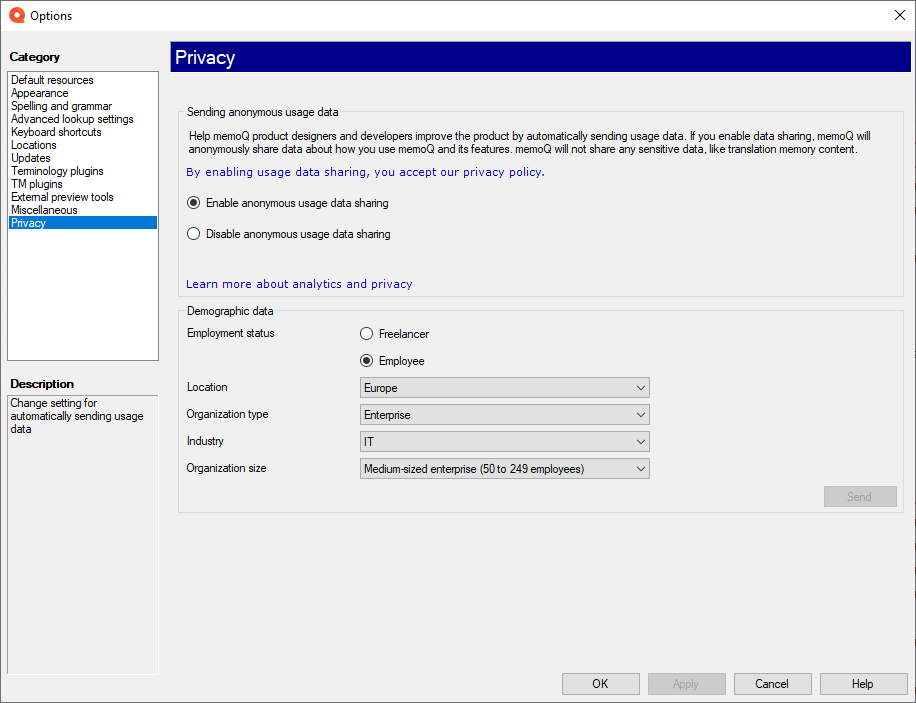This screenshot has width=916, height=703.
Task: Select the Miscellaneous category
Action: (44, 210)
